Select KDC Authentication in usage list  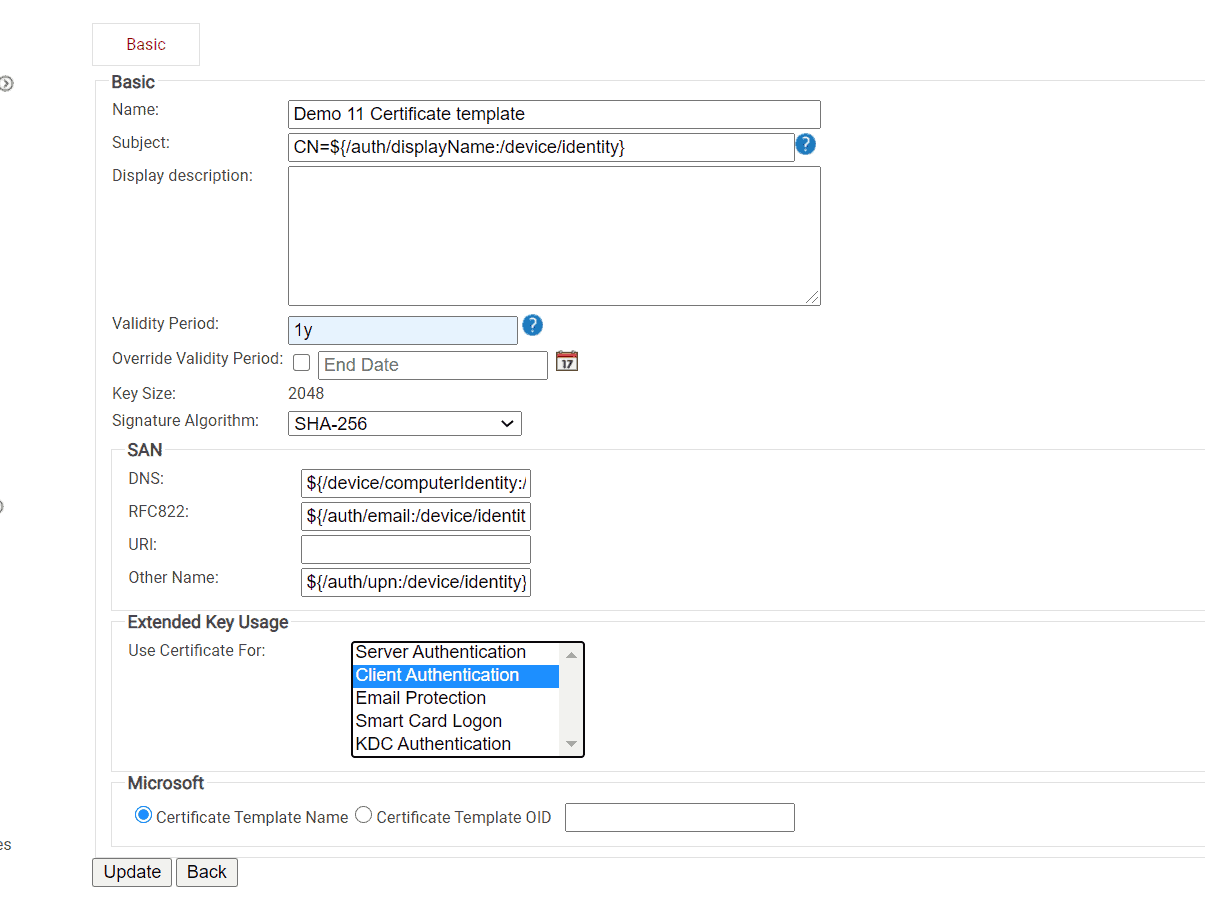point(456,744)
